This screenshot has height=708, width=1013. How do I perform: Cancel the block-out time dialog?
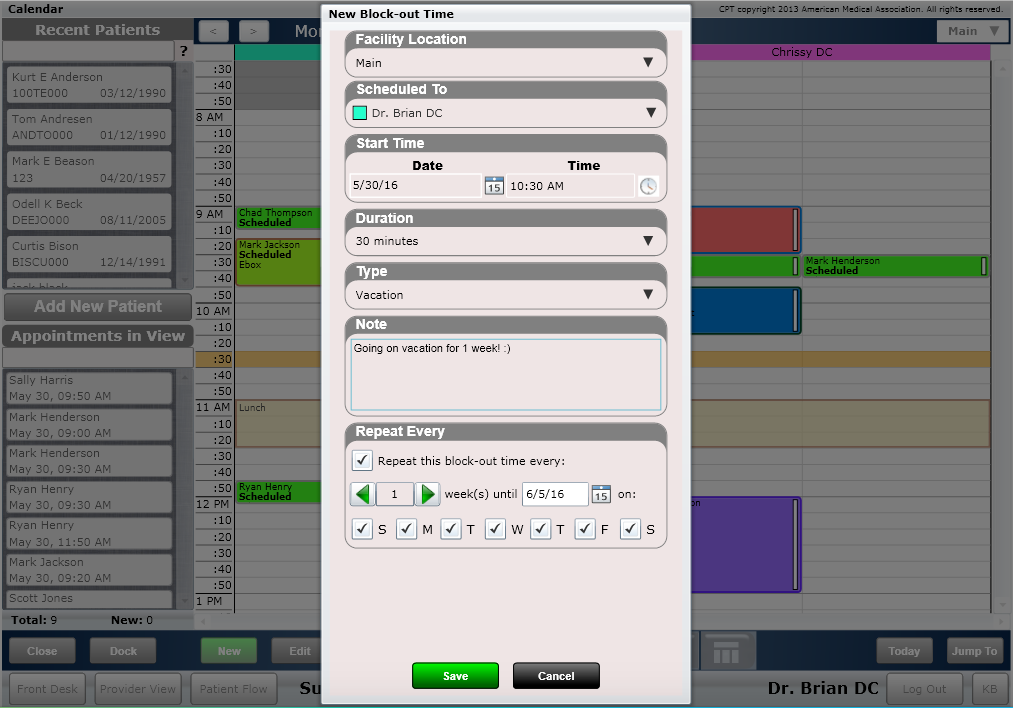coord(556,676)
